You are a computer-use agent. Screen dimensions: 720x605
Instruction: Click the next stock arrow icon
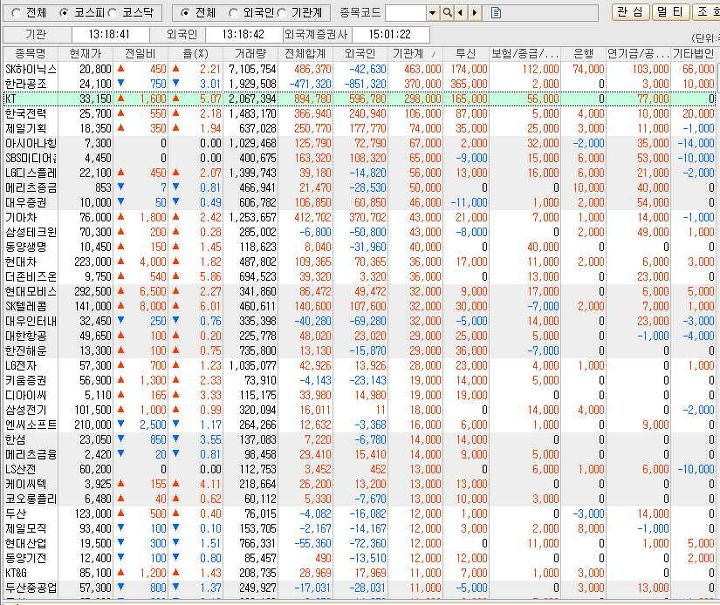pos(474,13)
